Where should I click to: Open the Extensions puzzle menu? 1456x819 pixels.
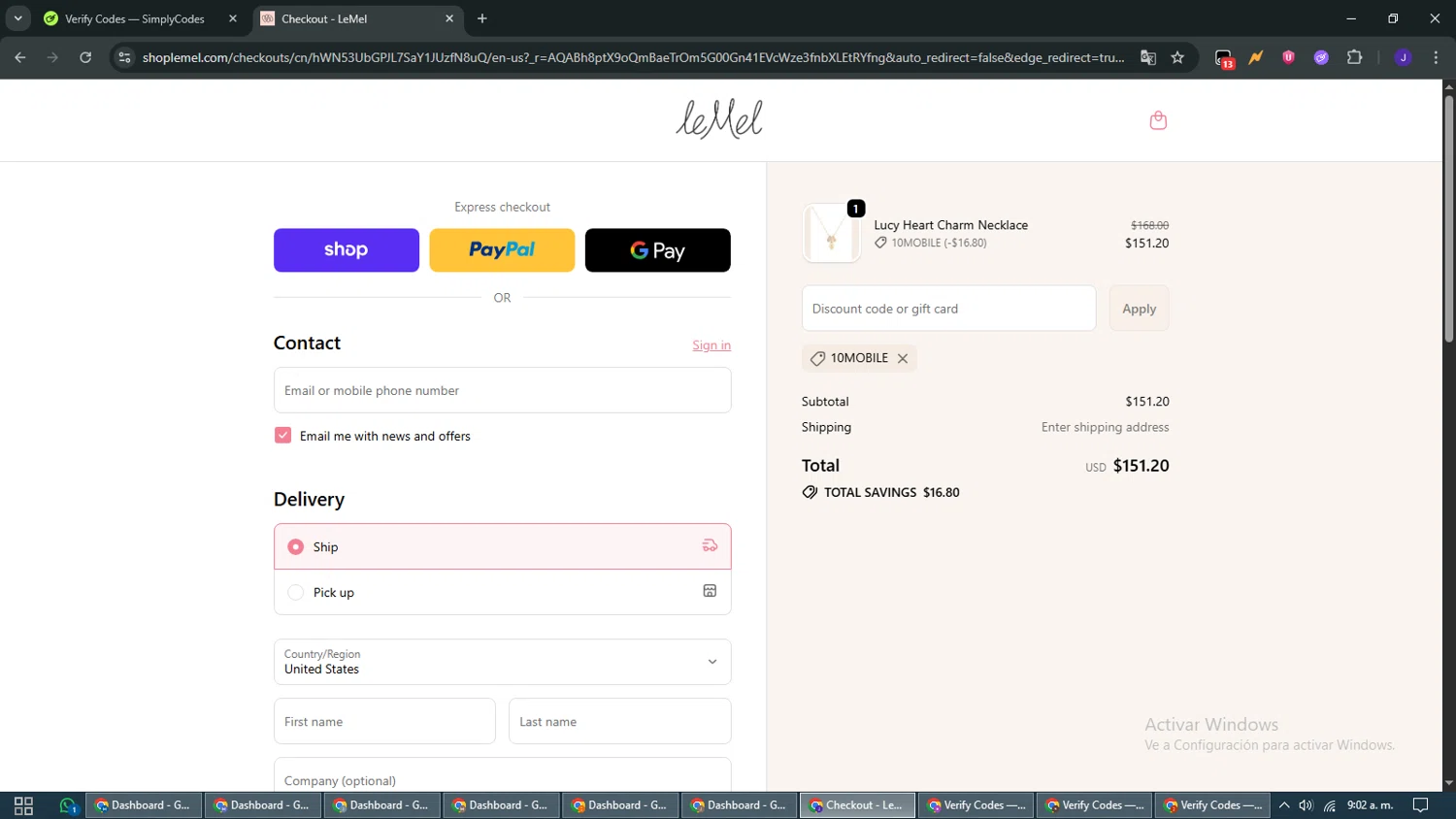pos(1355,57)
